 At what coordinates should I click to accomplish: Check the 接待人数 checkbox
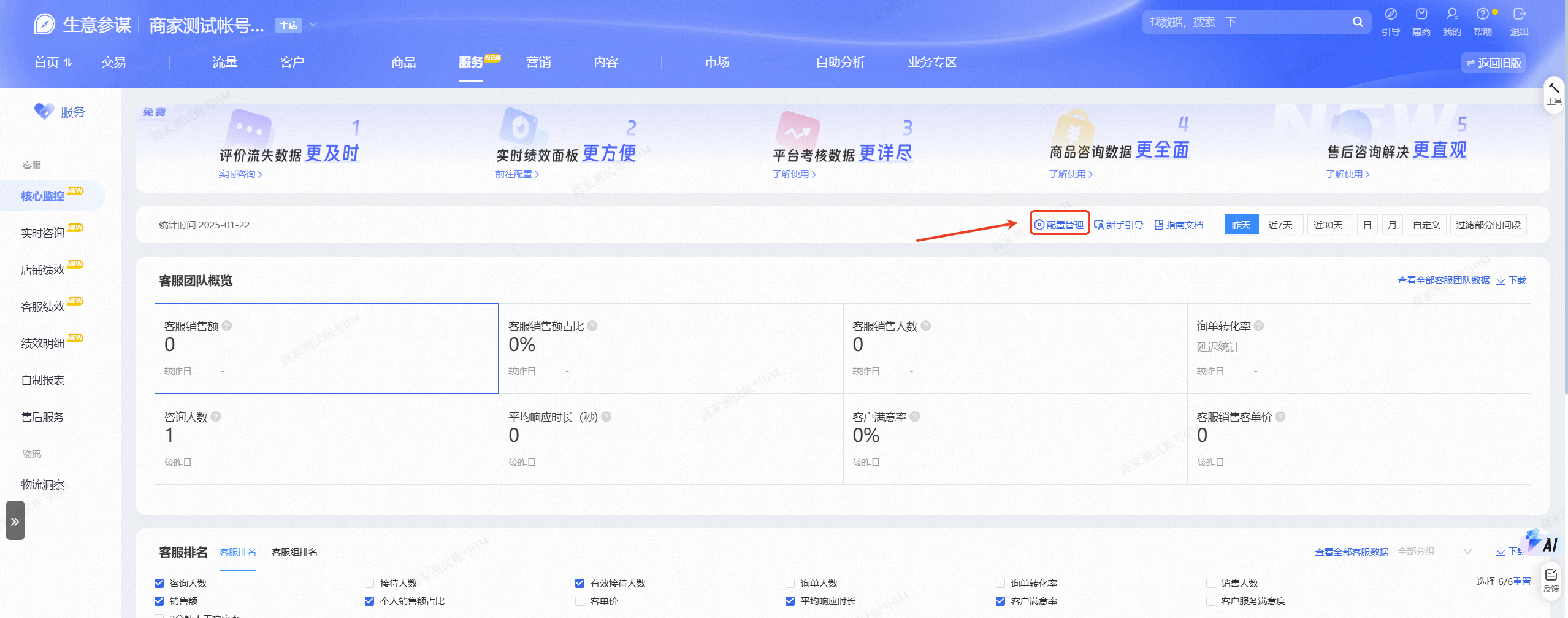[370, 583]
